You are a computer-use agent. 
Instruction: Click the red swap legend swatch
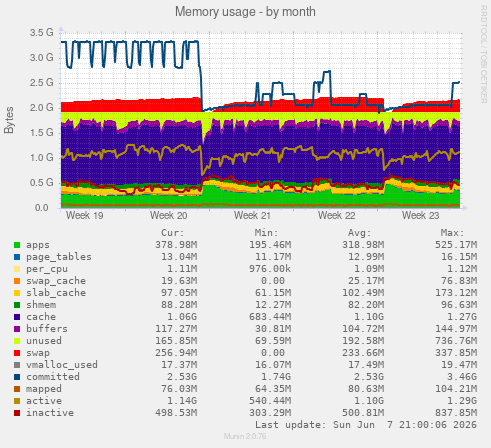17,353
